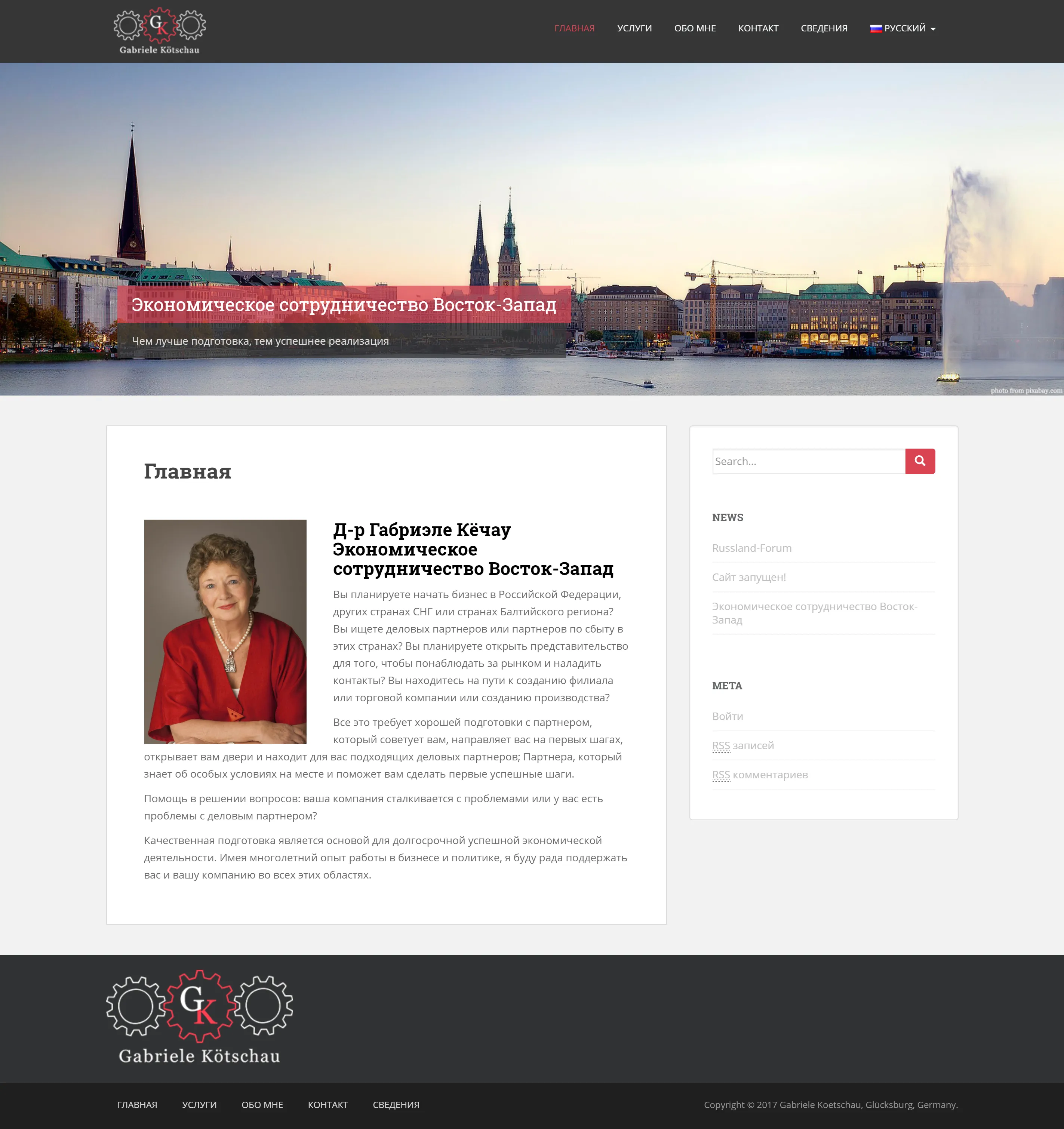The image size is (1064, 1129).
Task: Open the Сайт запущен! news link
Action: click(749, 577)
